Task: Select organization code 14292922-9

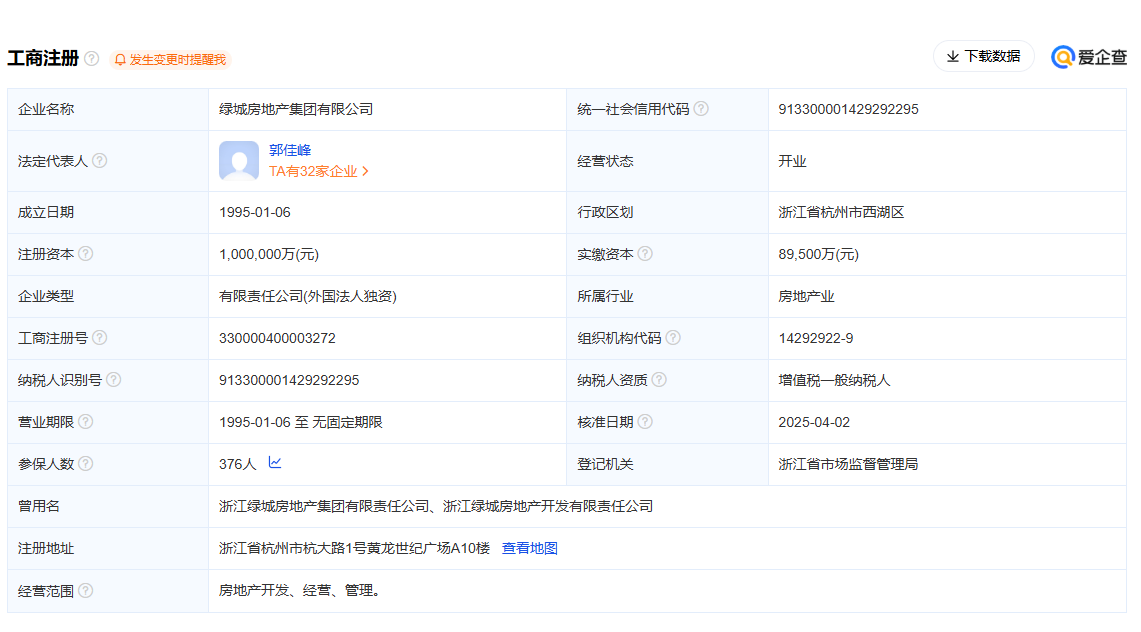Action: tap(816, 338)
